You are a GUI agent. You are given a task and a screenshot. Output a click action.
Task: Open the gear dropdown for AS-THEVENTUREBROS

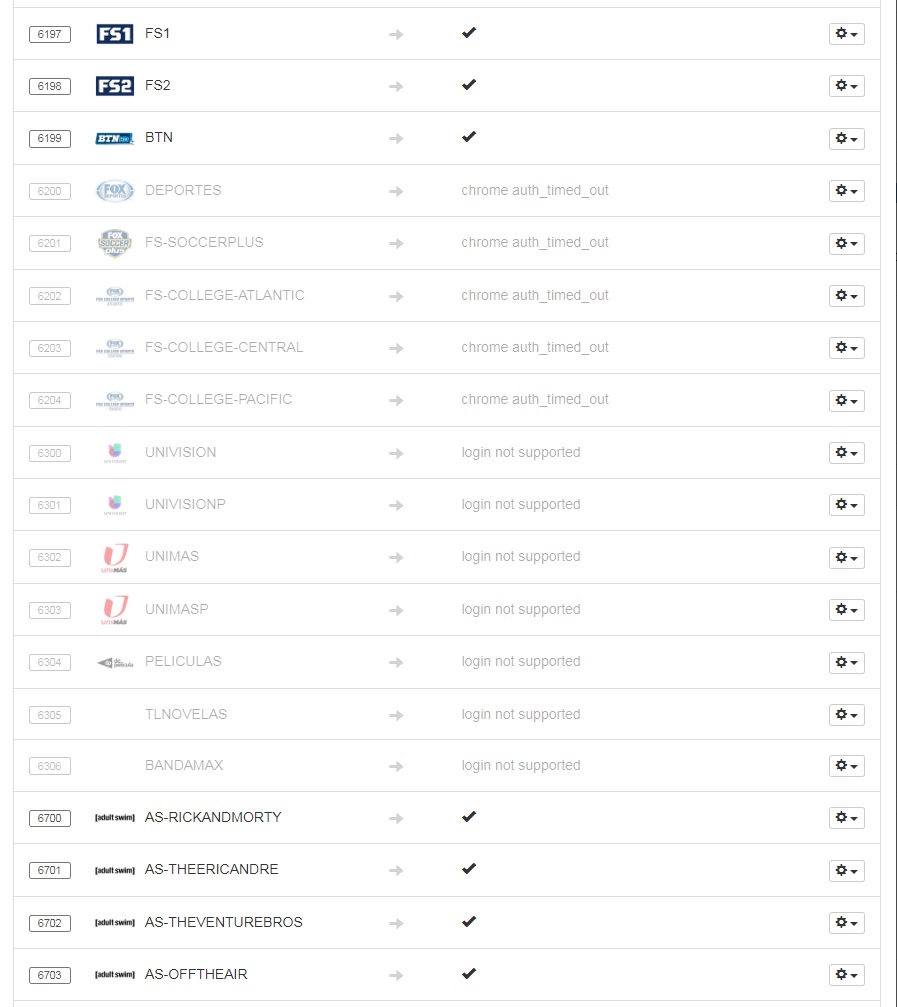click(x=846, y=922)
